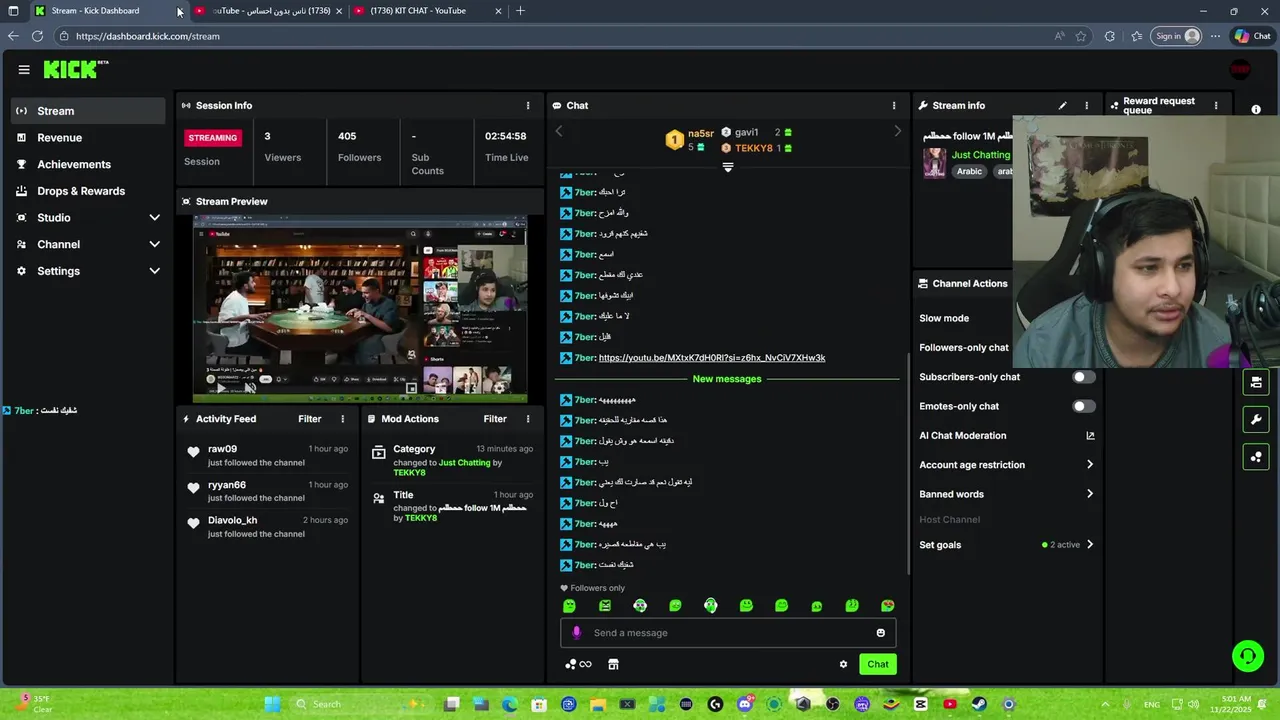Click the green Chat send button

(878, 664)
